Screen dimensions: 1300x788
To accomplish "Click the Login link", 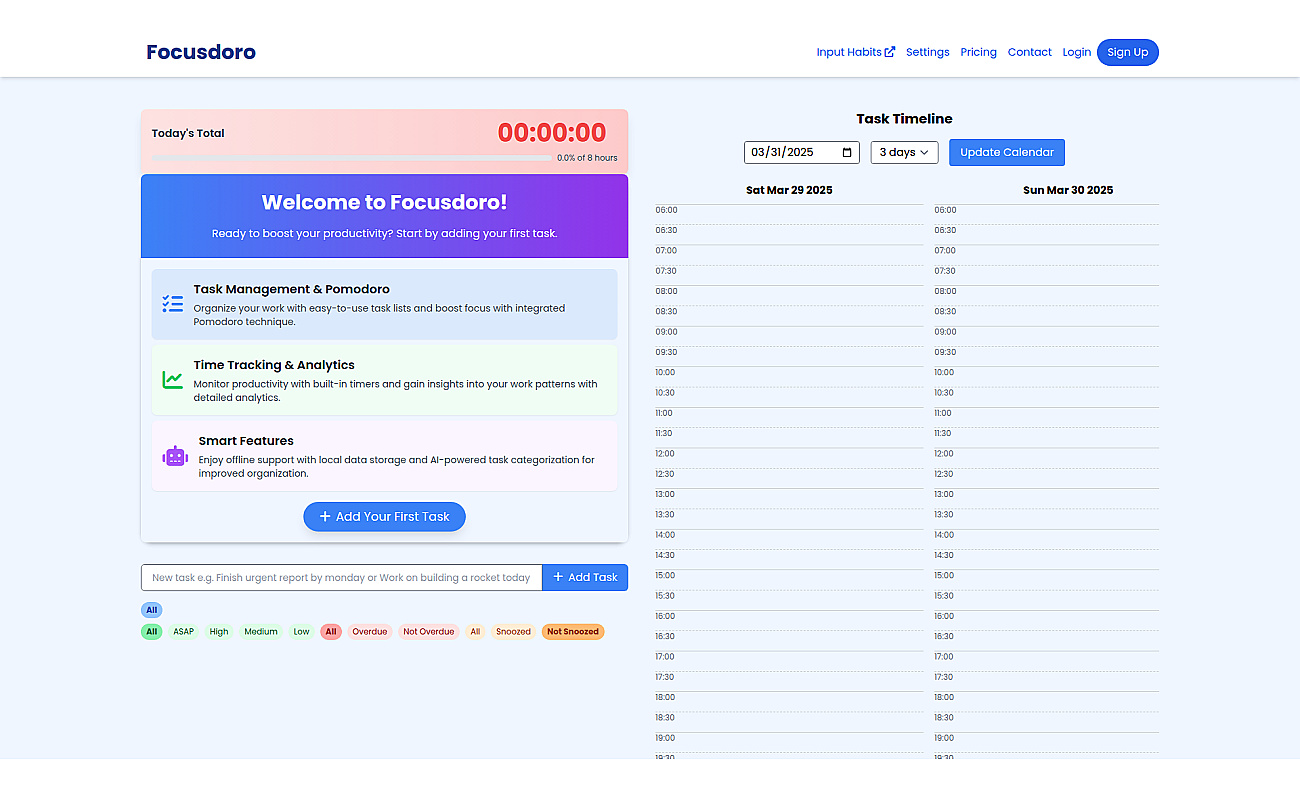I will point(1077,52).
